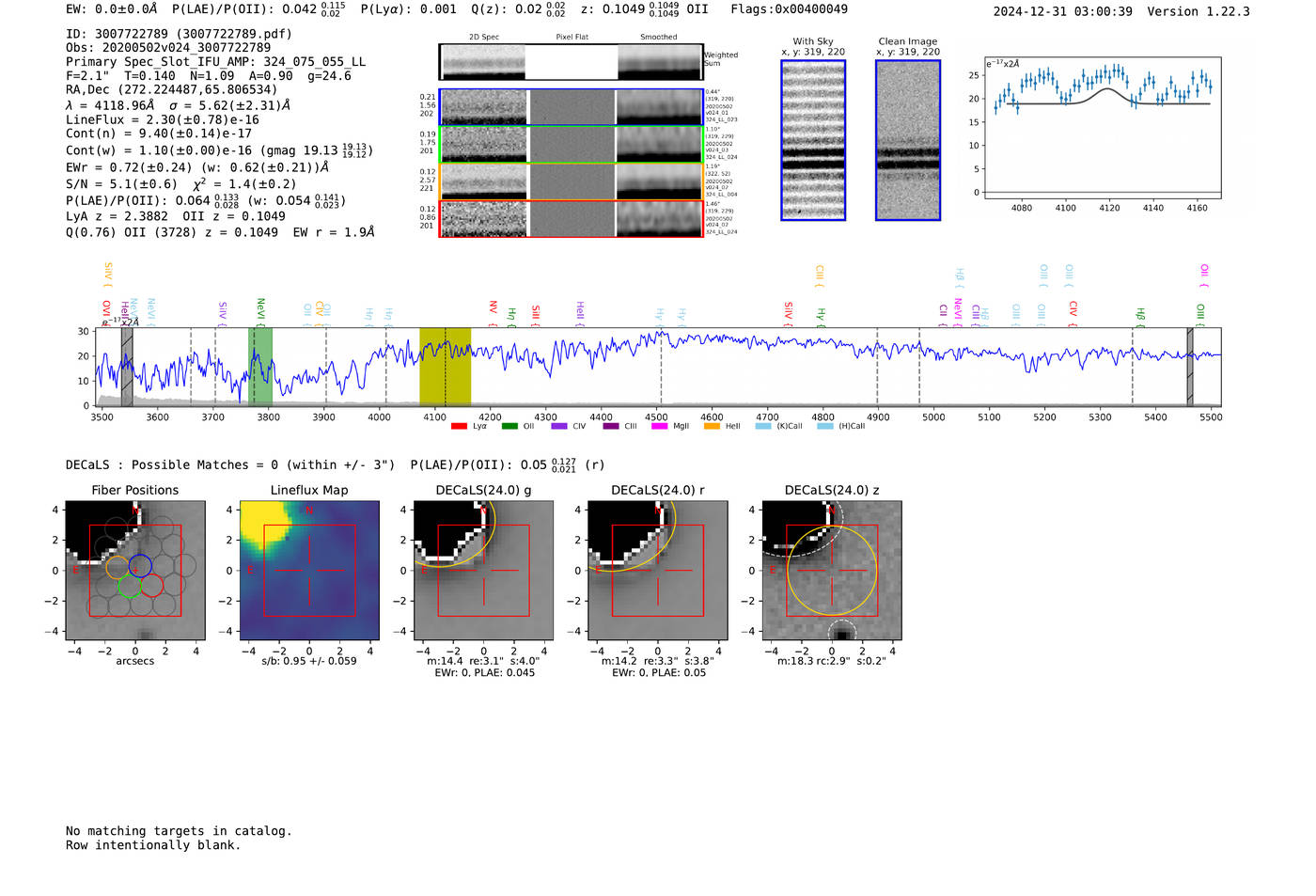Viewport: 1316px width, 896px height.
Task: Click the Version 1.22.3 label
Action: pyautogui.click(x=1198, y=11)
